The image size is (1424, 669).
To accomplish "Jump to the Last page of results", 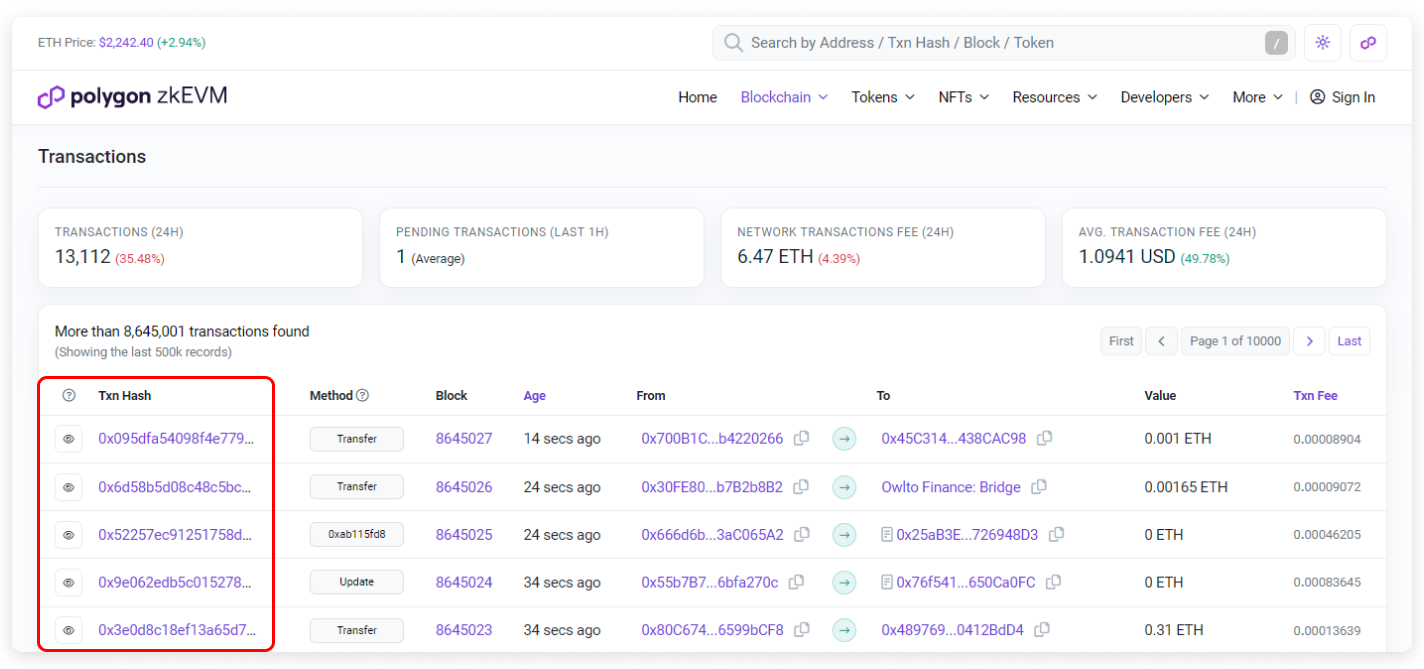I will (1349, 341).
